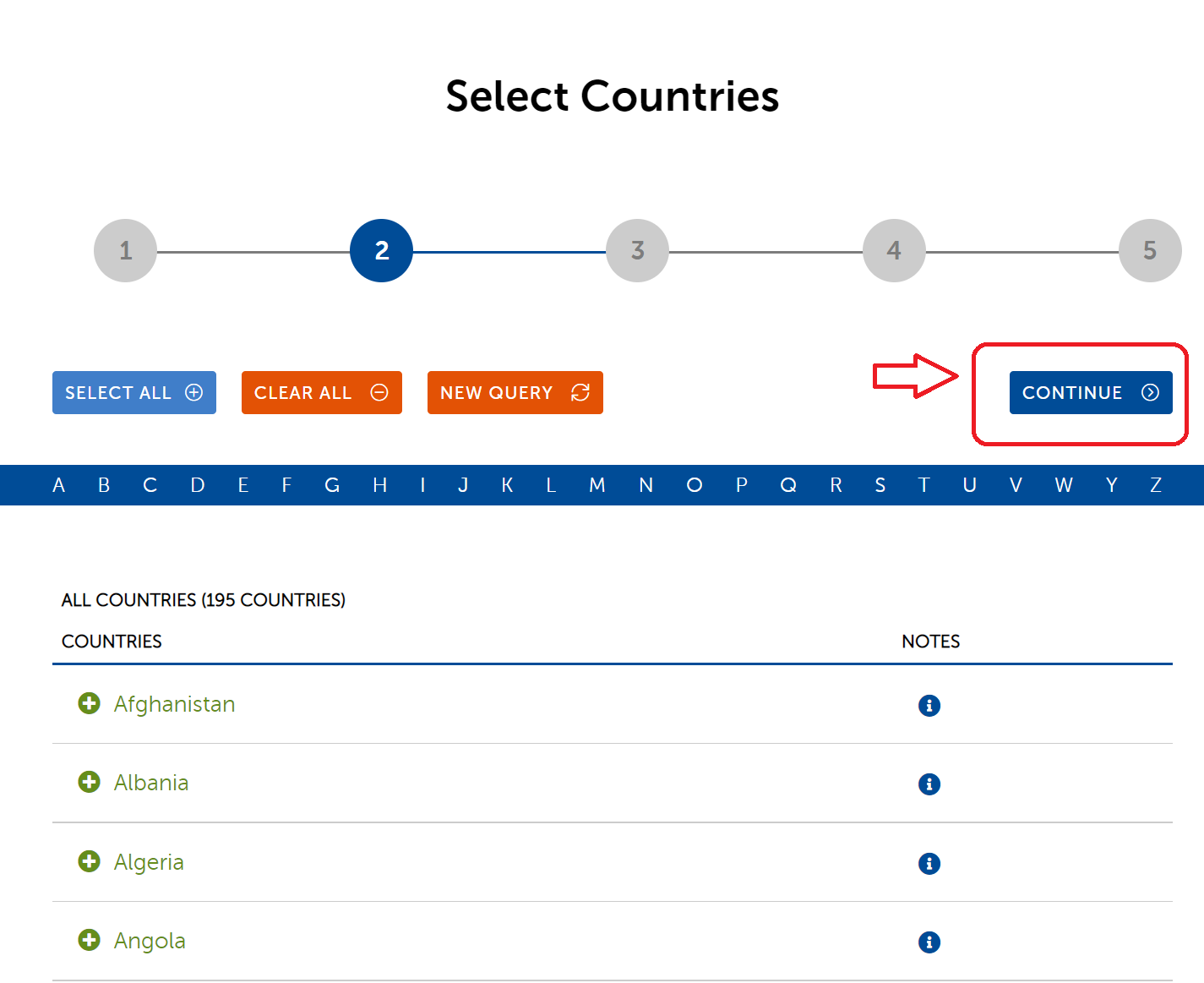
Task: Select the Angola country name link
Action: pyautogui.click(x=150, y=941)
